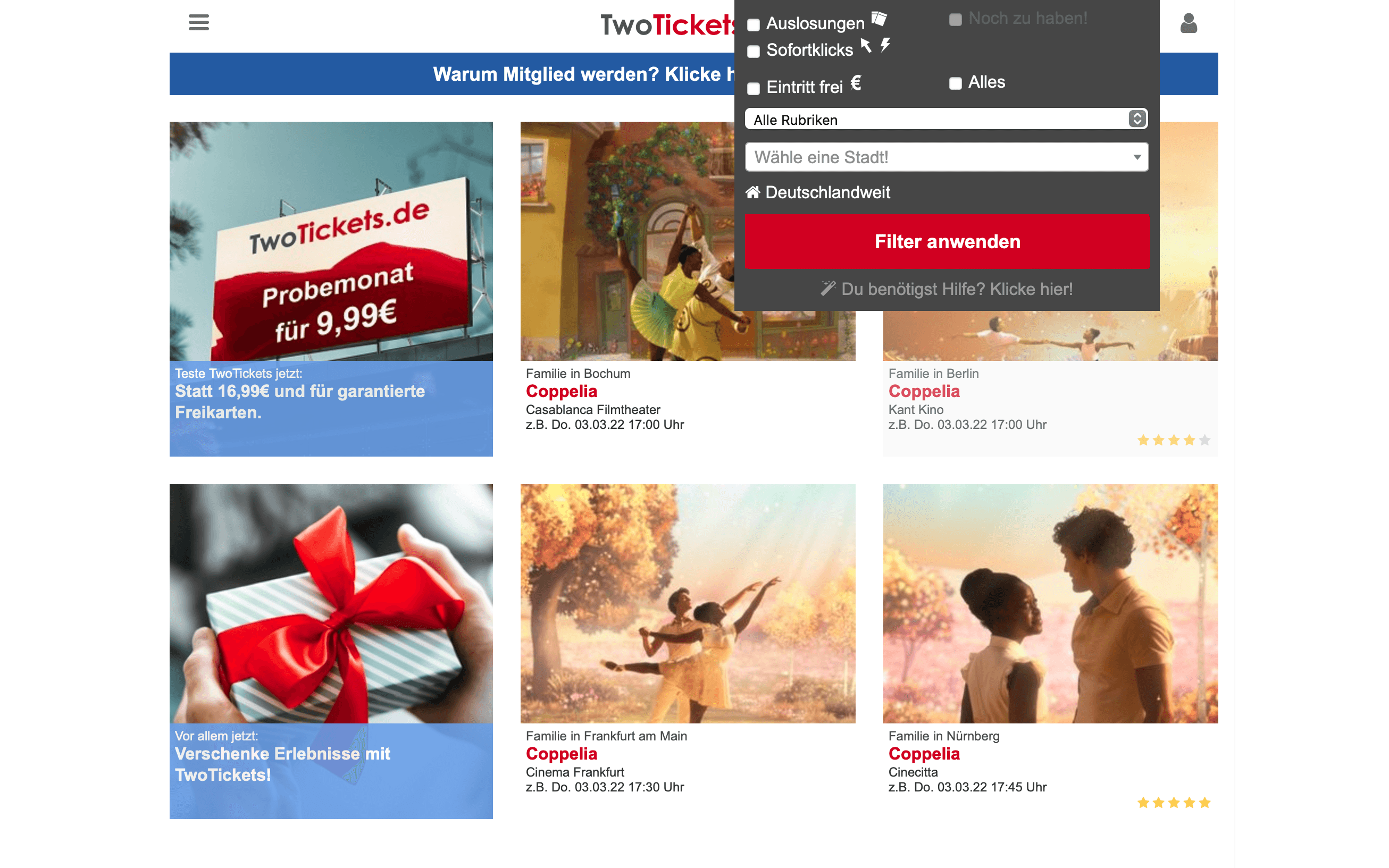Screen dimensions: 1389x868
Task: Click the Sofortklicks lightning bolt icon
Action: [885, 45]
